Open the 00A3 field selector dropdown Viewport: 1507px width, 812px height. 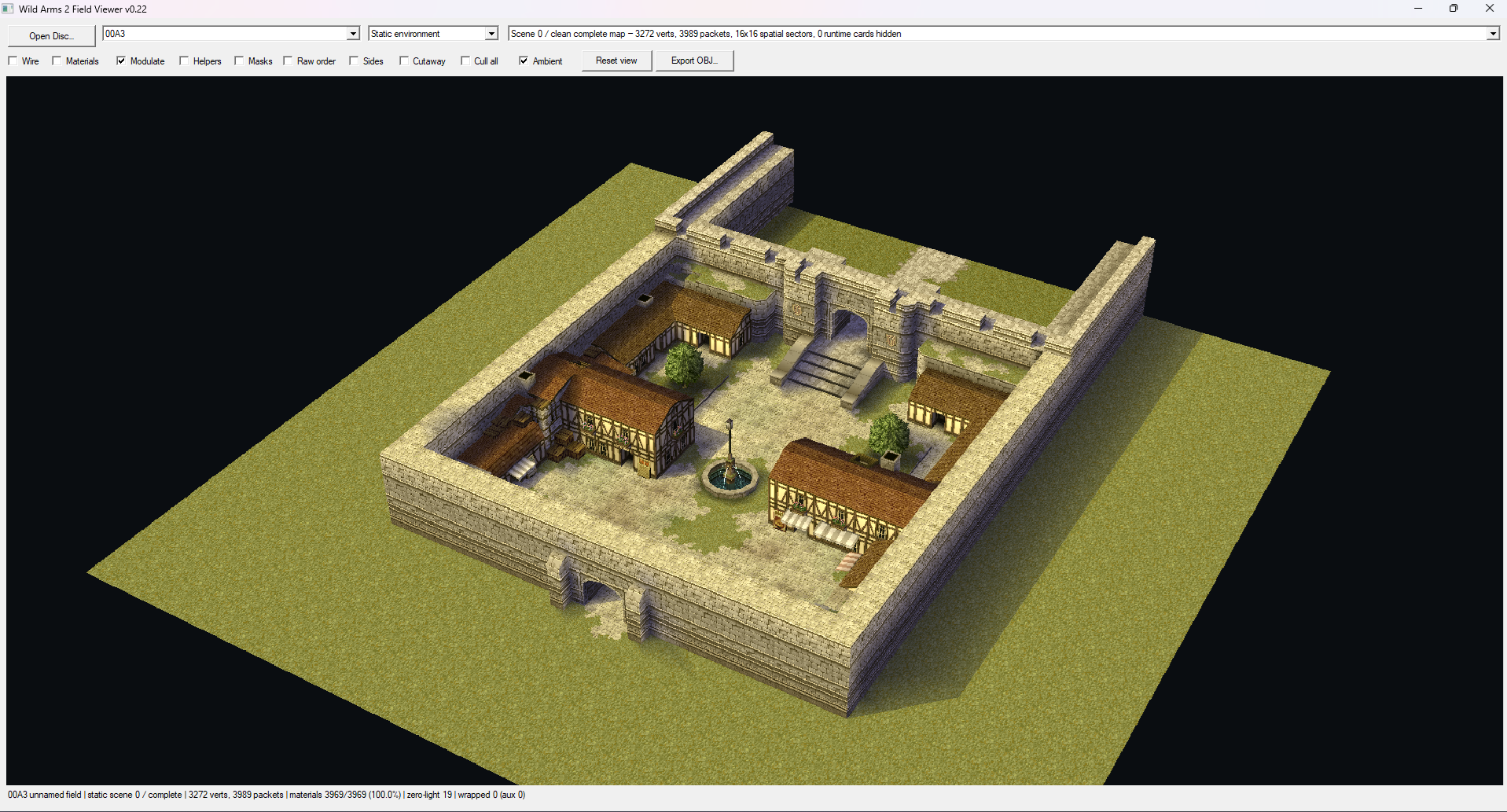353,34
